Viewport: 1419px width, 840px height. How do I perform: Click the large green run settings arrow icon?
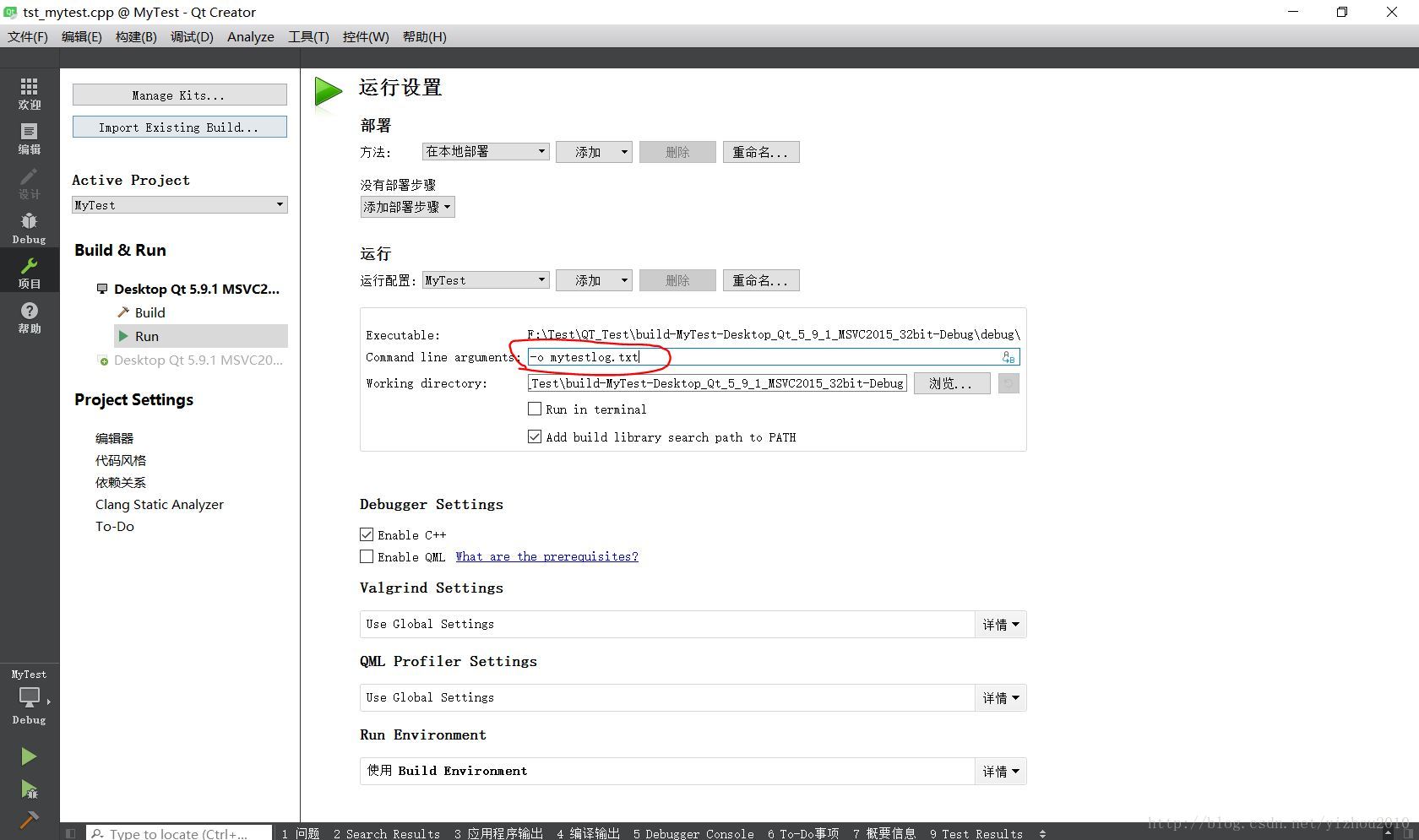tap(328, 92)
